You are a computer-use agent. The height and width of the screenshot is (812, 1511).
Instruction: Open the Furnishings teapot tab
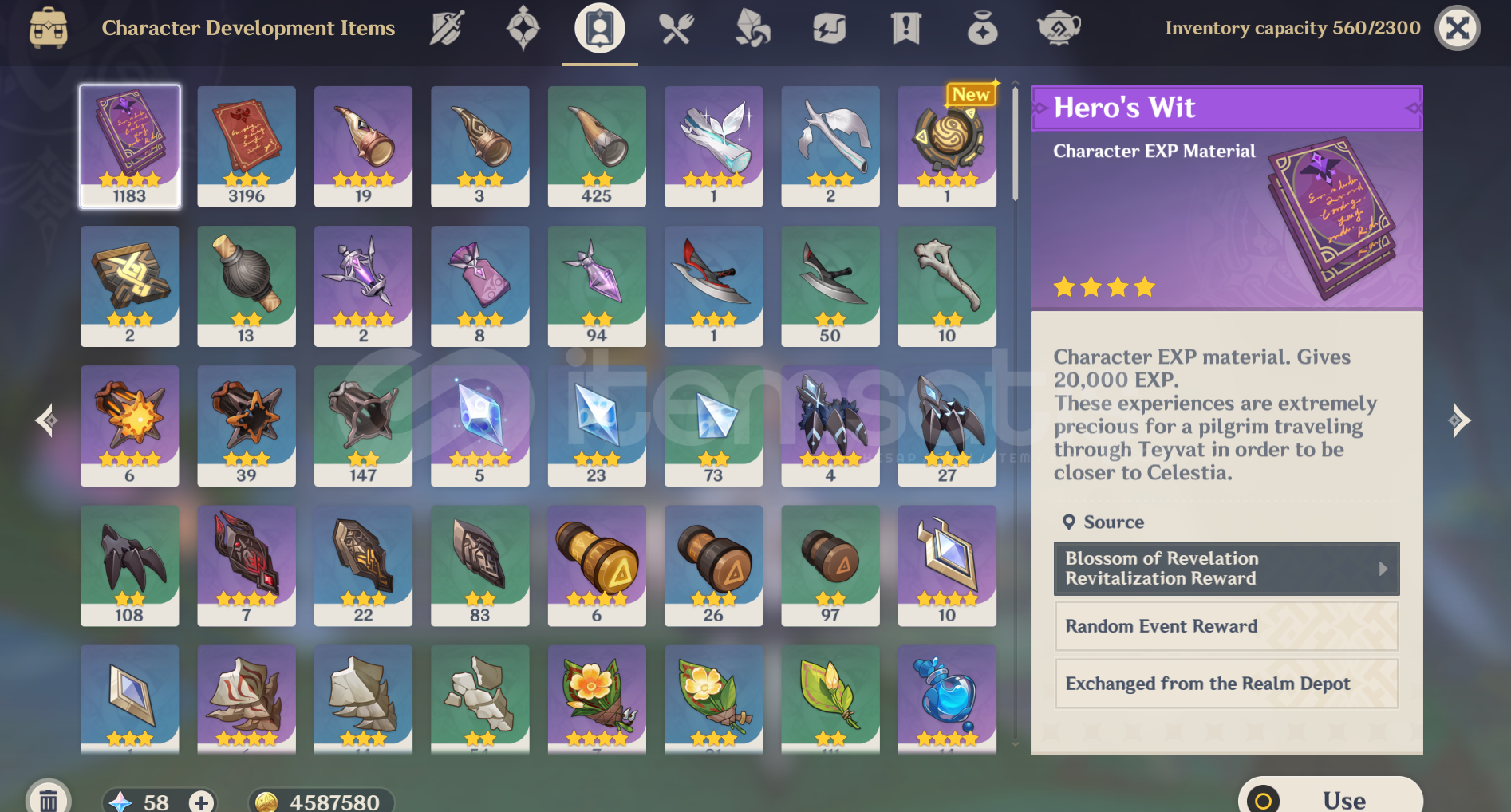click(x=1059, y=29)
